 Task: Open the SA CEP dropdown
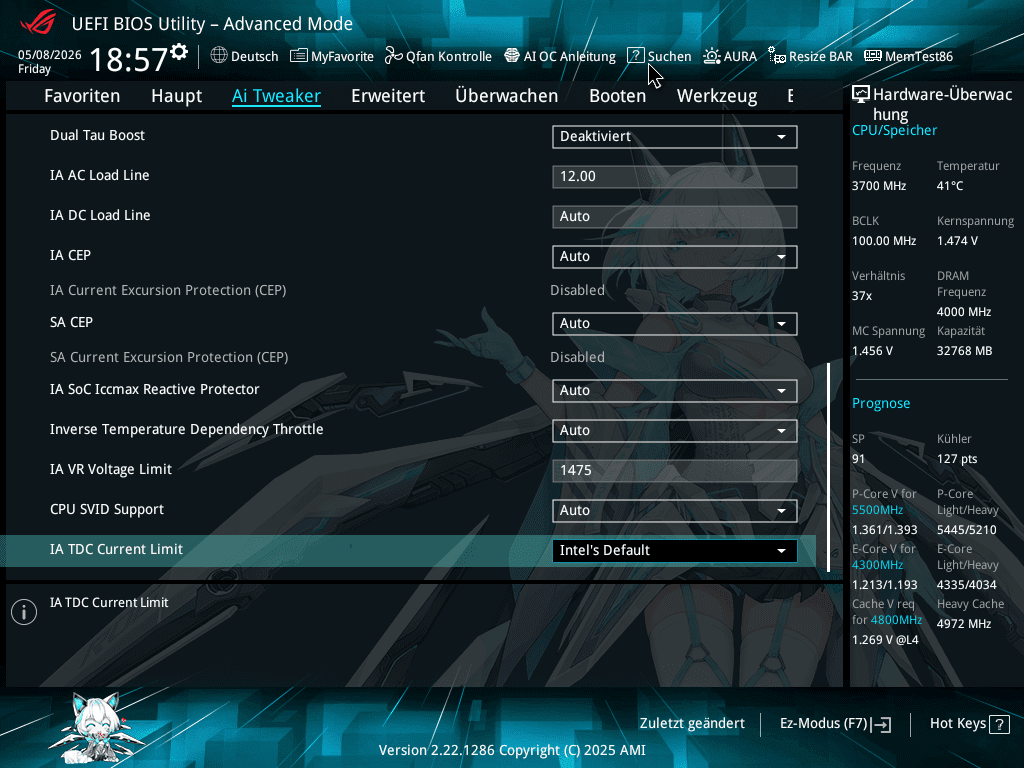(675, 323)
